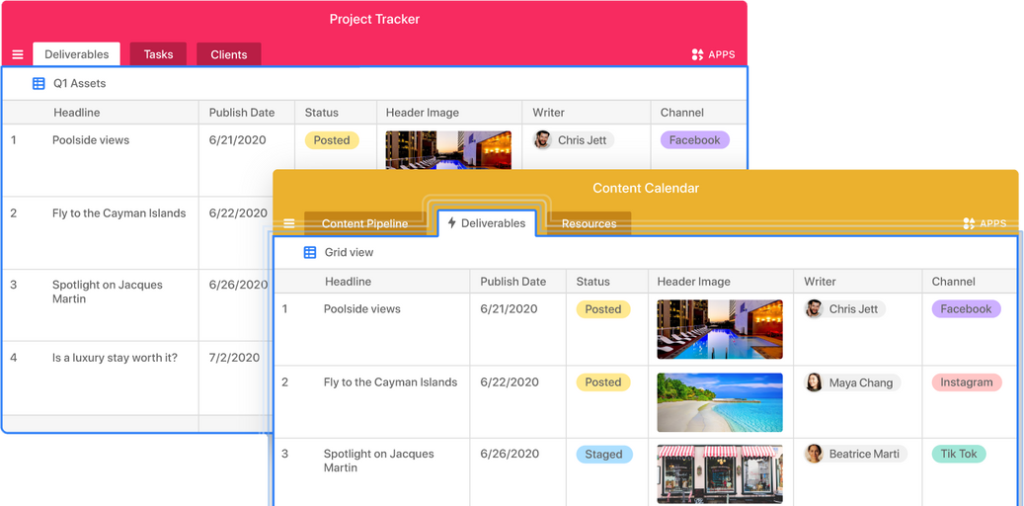Click Channel column header in Project Tracker
The height and width of the screenshot is (506, 1024).
click(682, 112)
